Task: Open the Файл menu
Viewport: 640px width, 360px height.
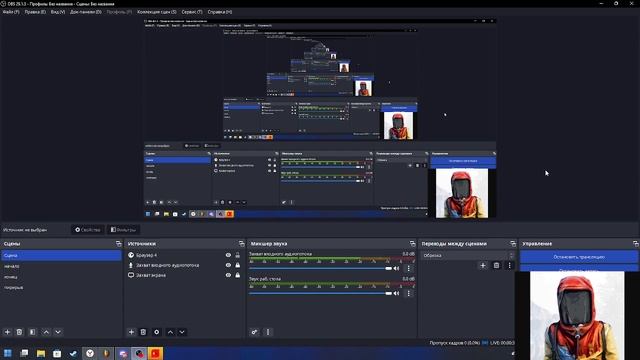Action: (x=11, y=12)
